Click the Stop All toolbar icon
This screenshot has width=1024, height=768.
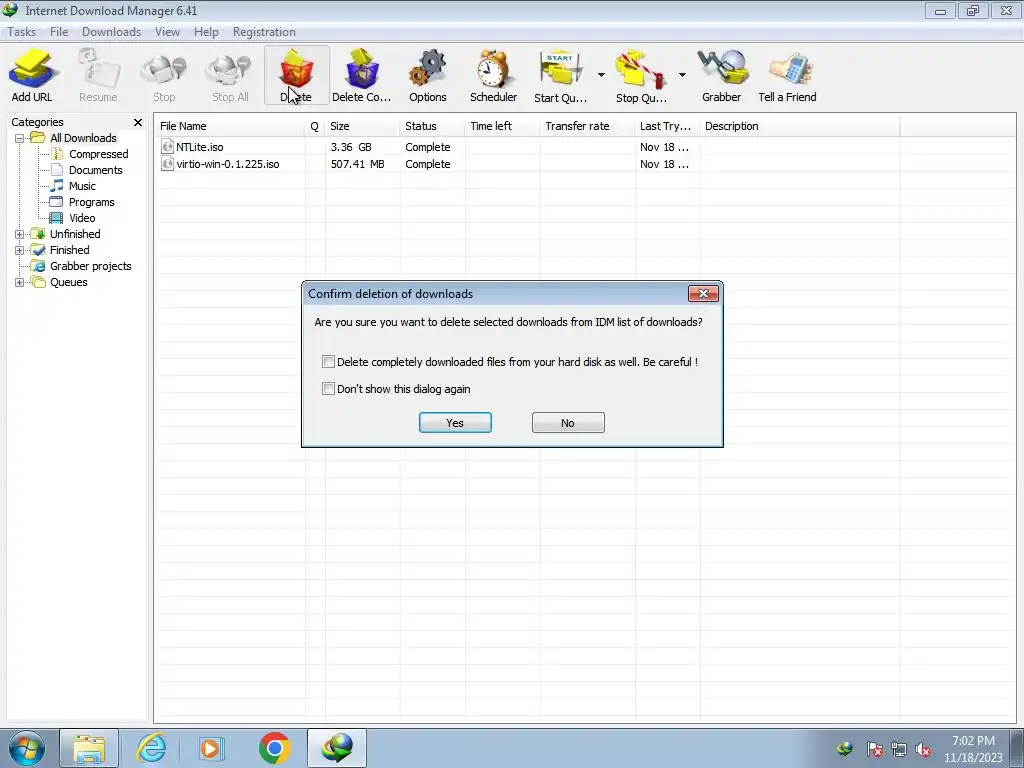tap(230, 75)
